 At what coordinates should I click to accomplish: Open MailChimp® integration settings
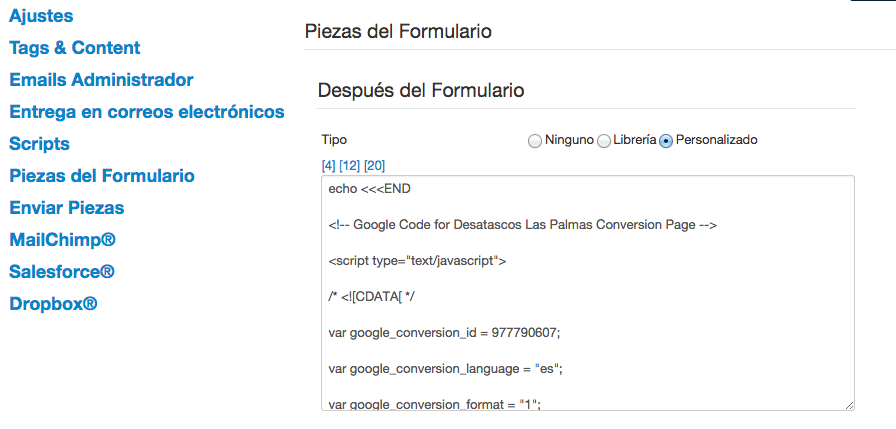pos(62,240)
